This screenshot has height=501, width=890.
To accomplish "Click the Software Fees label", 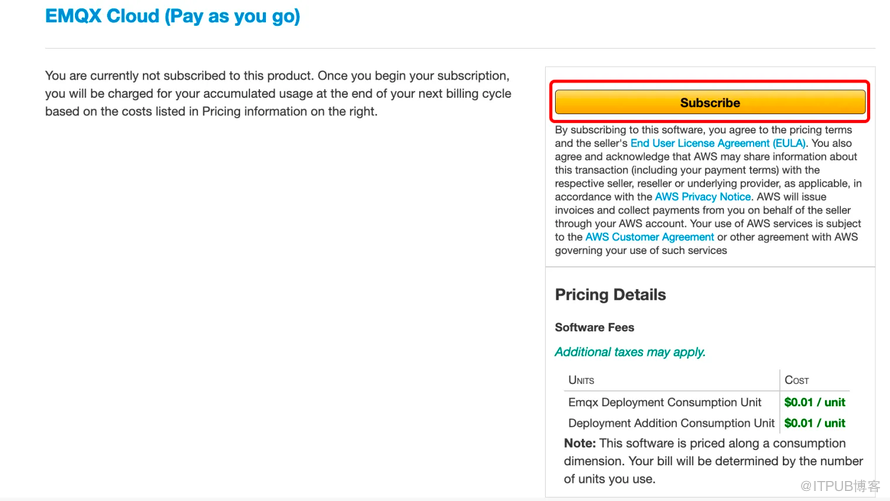I will 594,327.
